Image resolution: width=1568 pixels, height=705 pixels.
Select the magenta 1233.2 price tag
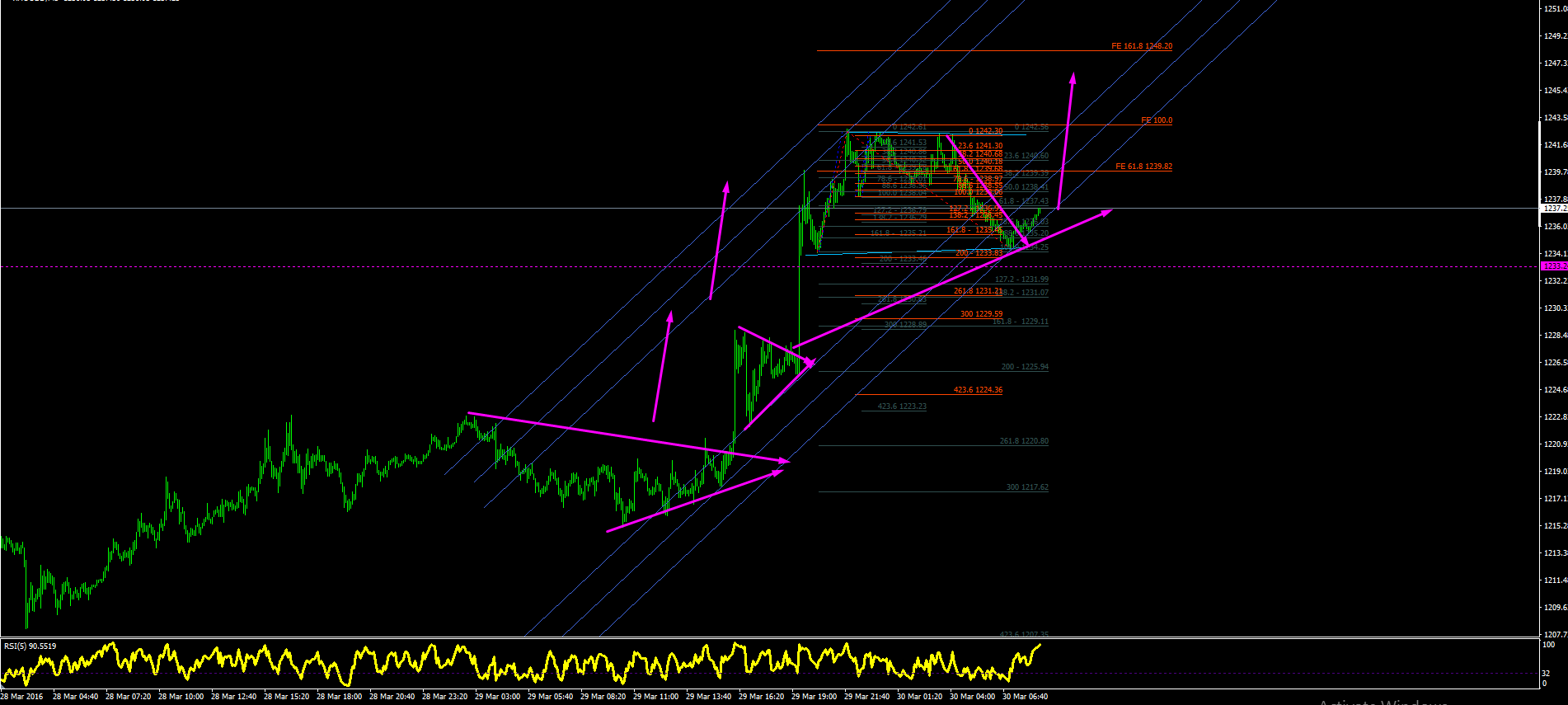click(1554, 266)
